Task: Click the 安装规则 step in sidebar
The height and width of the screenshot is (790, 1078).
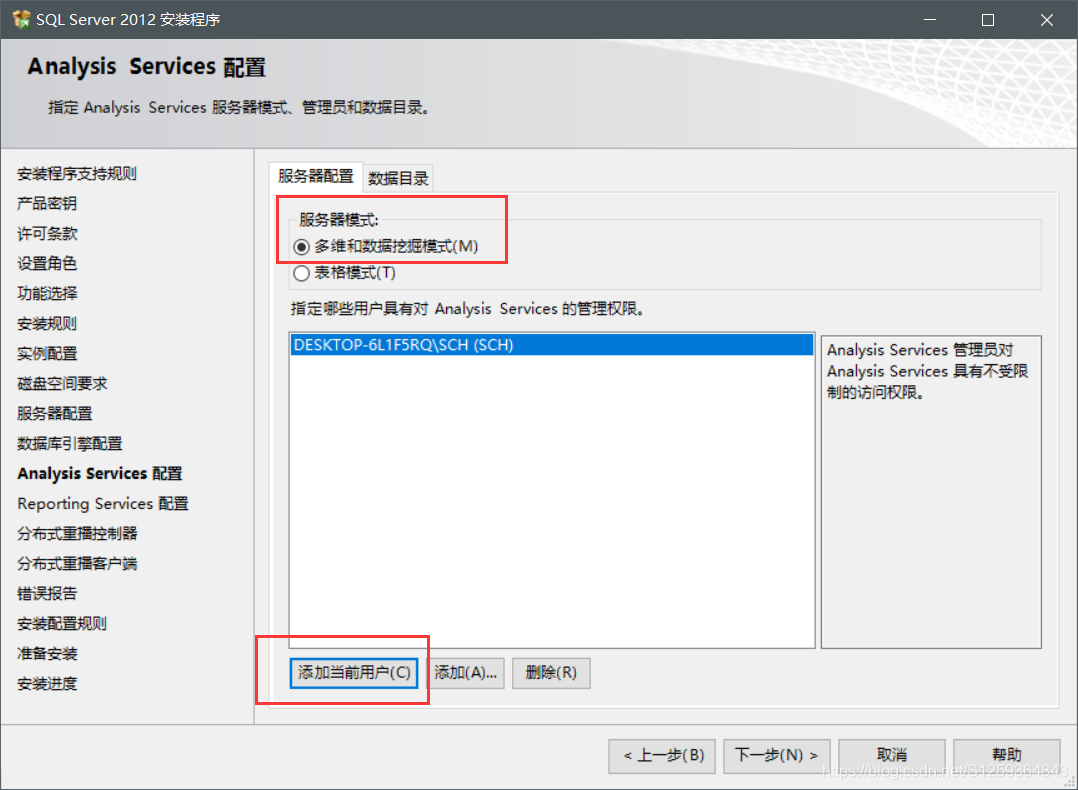Action: coord(47,324)
